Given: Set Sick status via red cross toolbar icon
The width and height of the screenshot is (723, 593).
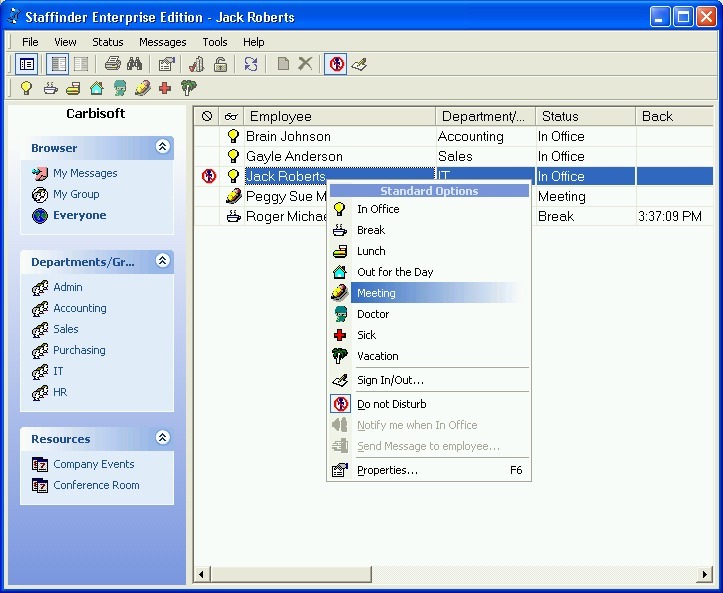Looking at the screenshot, I should tap(165, 88).
